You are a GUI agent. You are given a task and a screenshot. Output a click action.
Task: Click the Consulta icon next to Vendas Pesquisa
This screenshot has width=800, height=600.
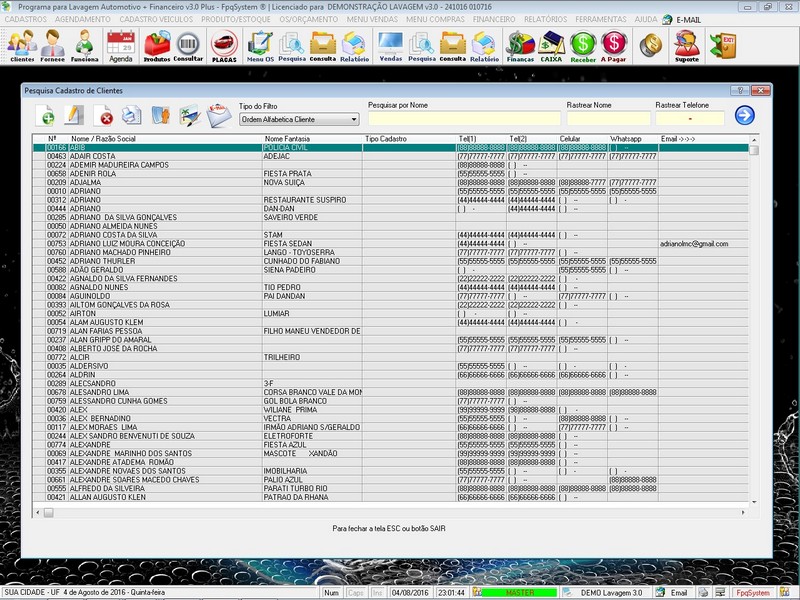coord(453,46)
